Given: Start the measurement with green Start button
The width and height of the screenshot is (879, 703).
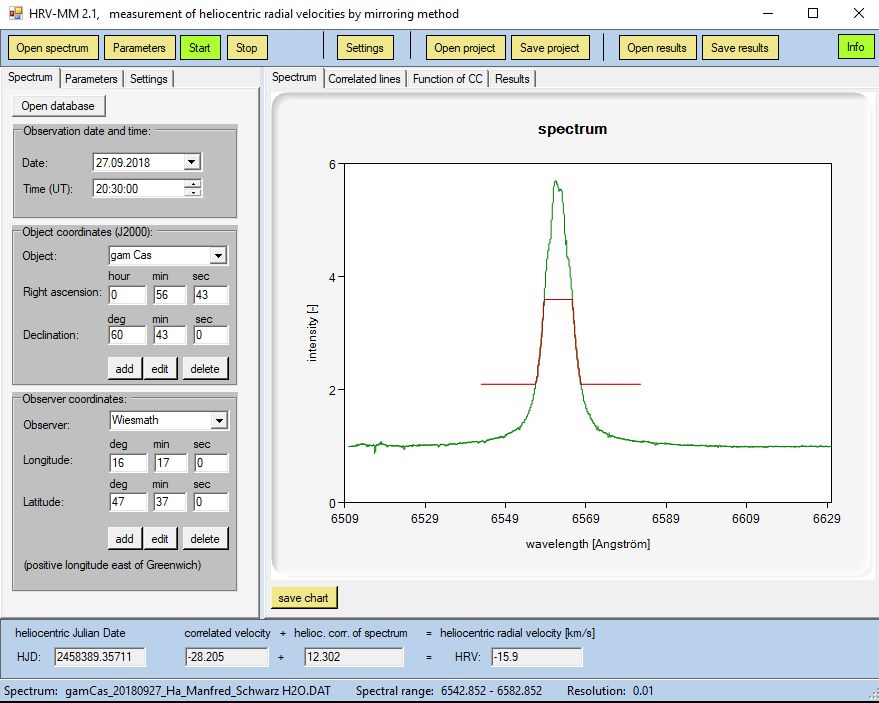Looking at the screenshot, I should (x=200, y=48).
